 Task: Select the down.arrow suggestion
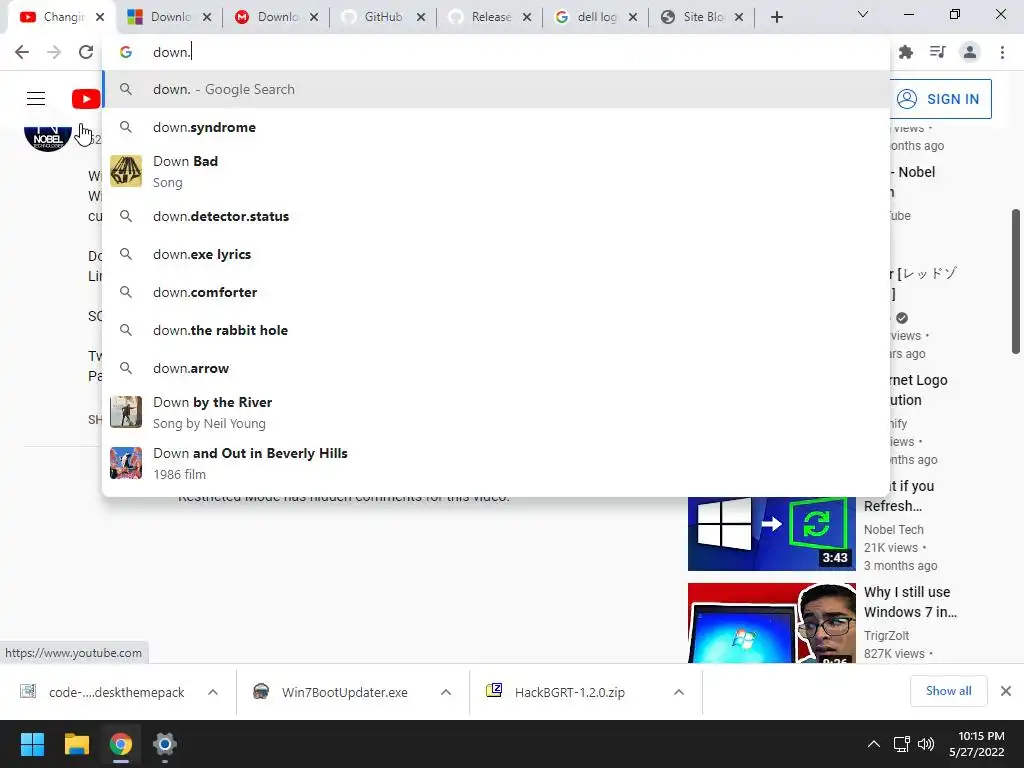click(x=496, y=368)
